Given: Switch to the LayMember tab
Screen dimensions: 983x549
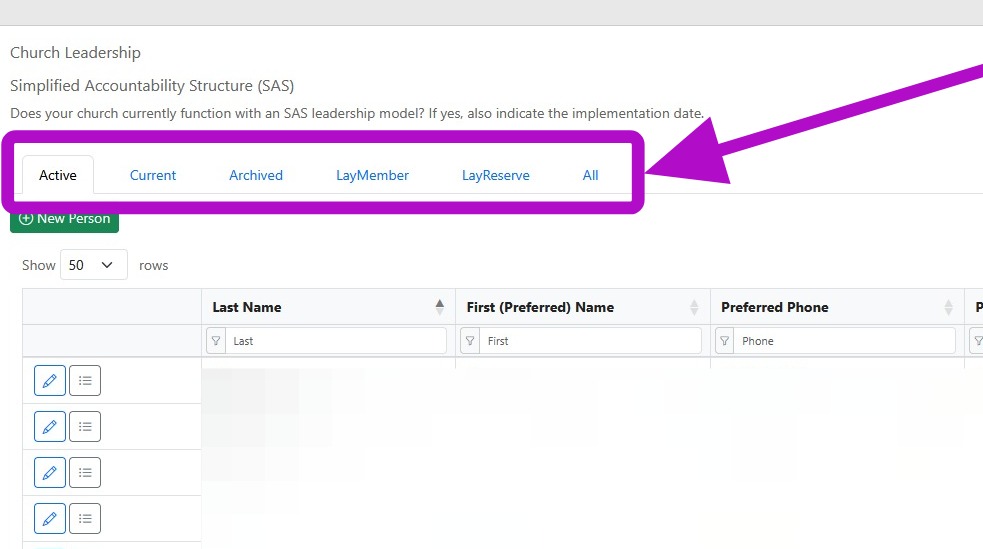Looking at the screenshot, I should (x=372, y=175).
